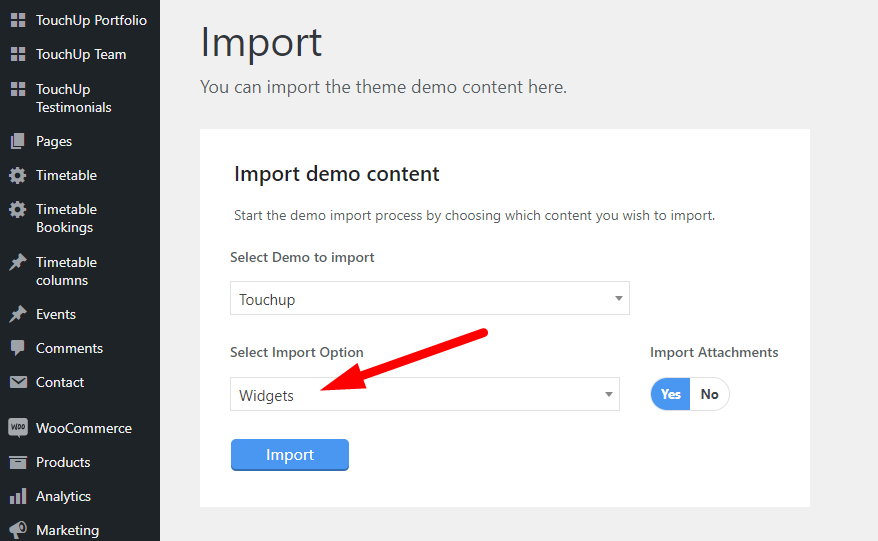Image resolution: width=878 pixels, height=541 pixels.
Task: Click the Select Demo to import label
Action: pos(302,258)
